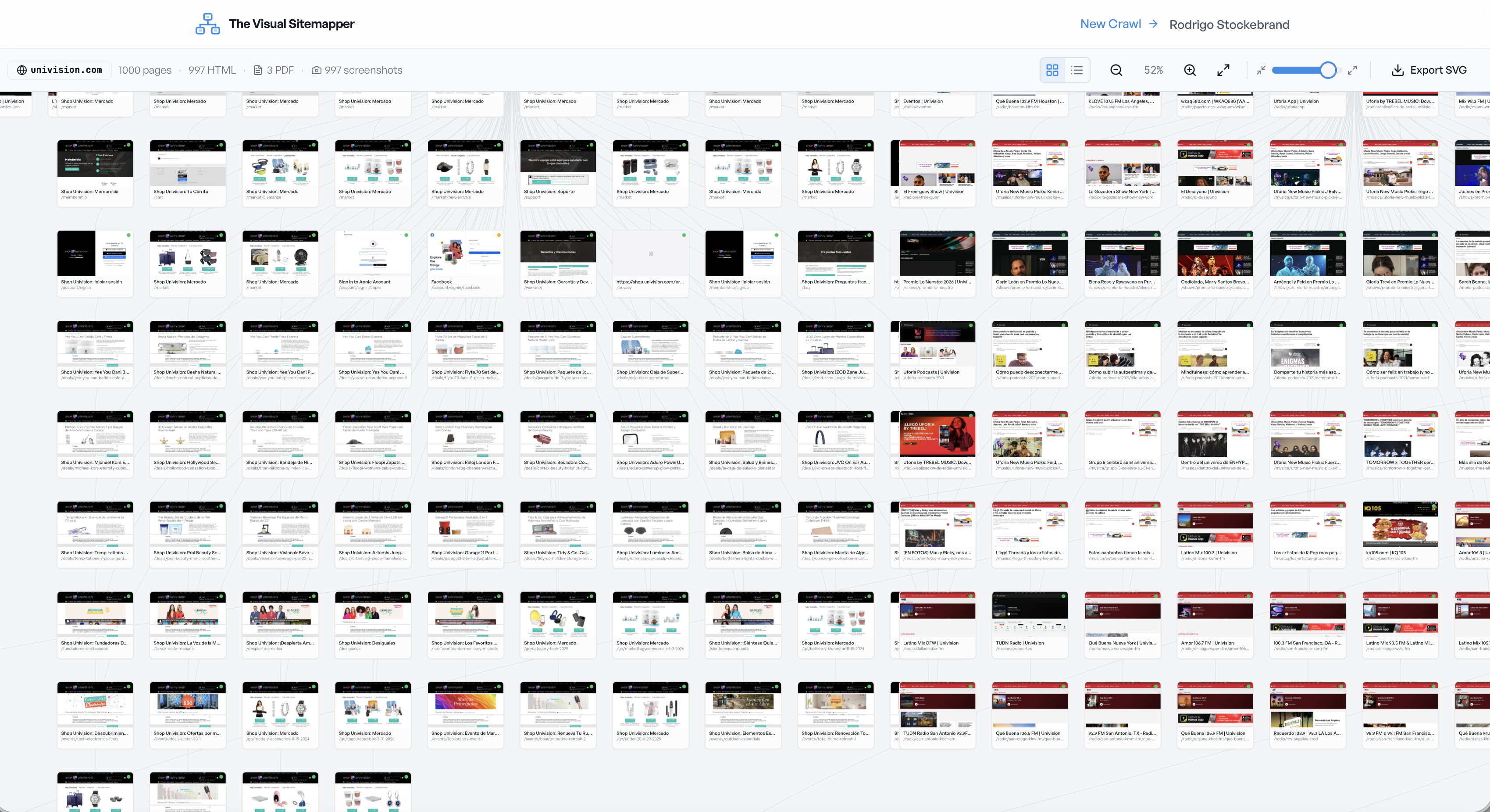This screenshot has height=812, width=1490.
Task: Open Qué Buena 106.5 FM card
Action: tap(1030, 715)
